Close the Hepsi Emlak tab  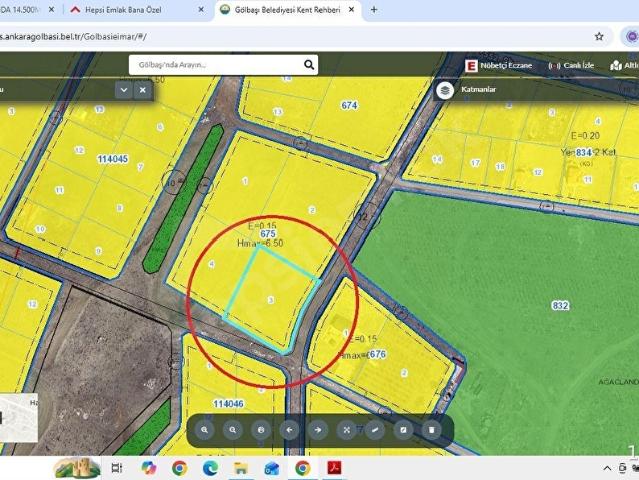[201, 9]
